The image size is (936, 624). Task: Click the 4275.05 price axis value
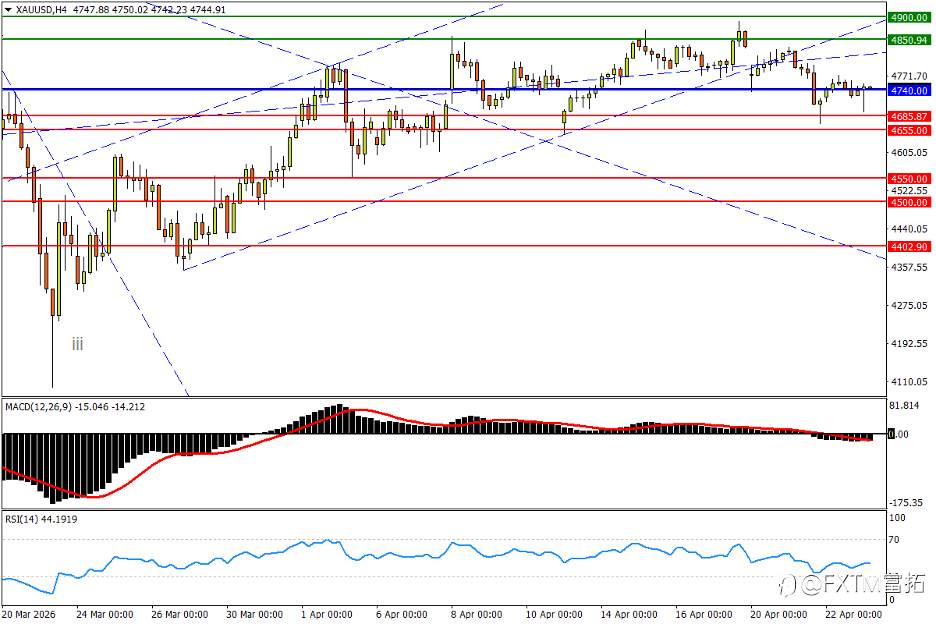coord(909,305)
